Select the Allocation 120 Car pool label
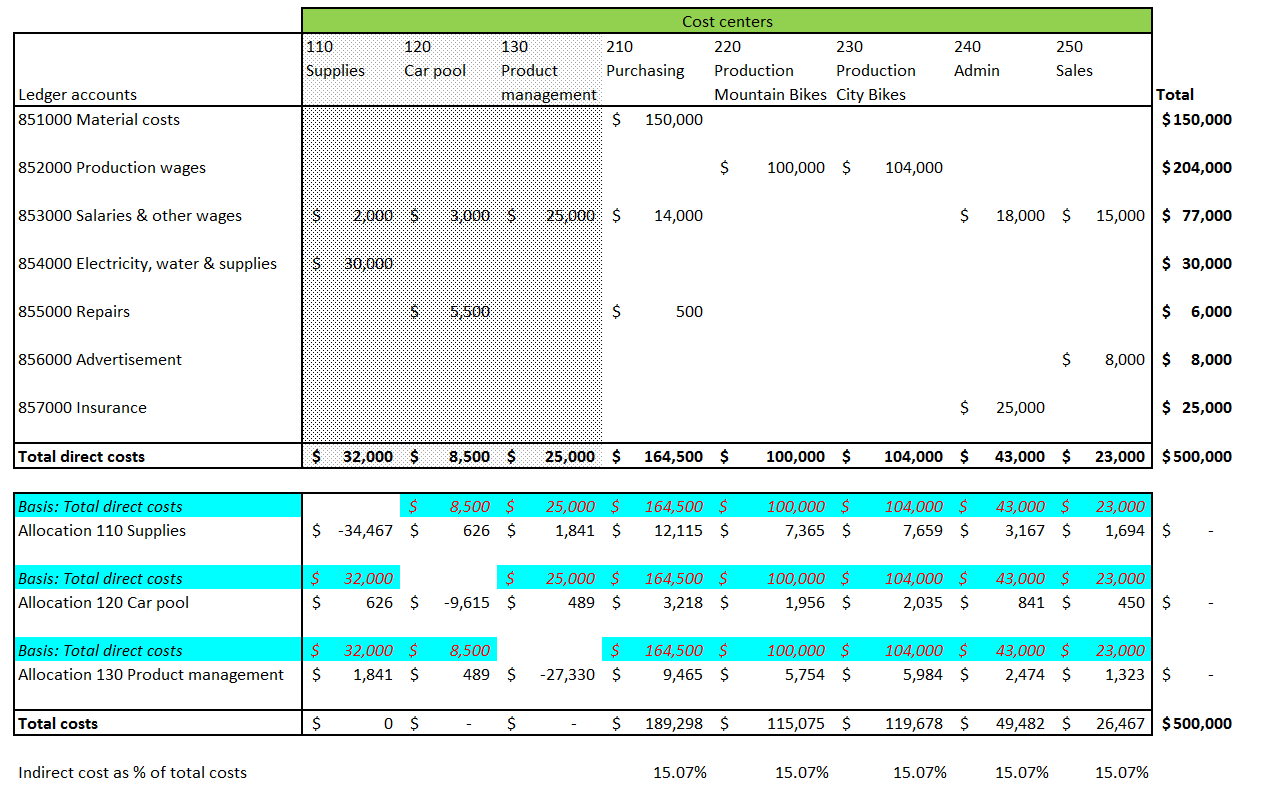 (103, 603)
